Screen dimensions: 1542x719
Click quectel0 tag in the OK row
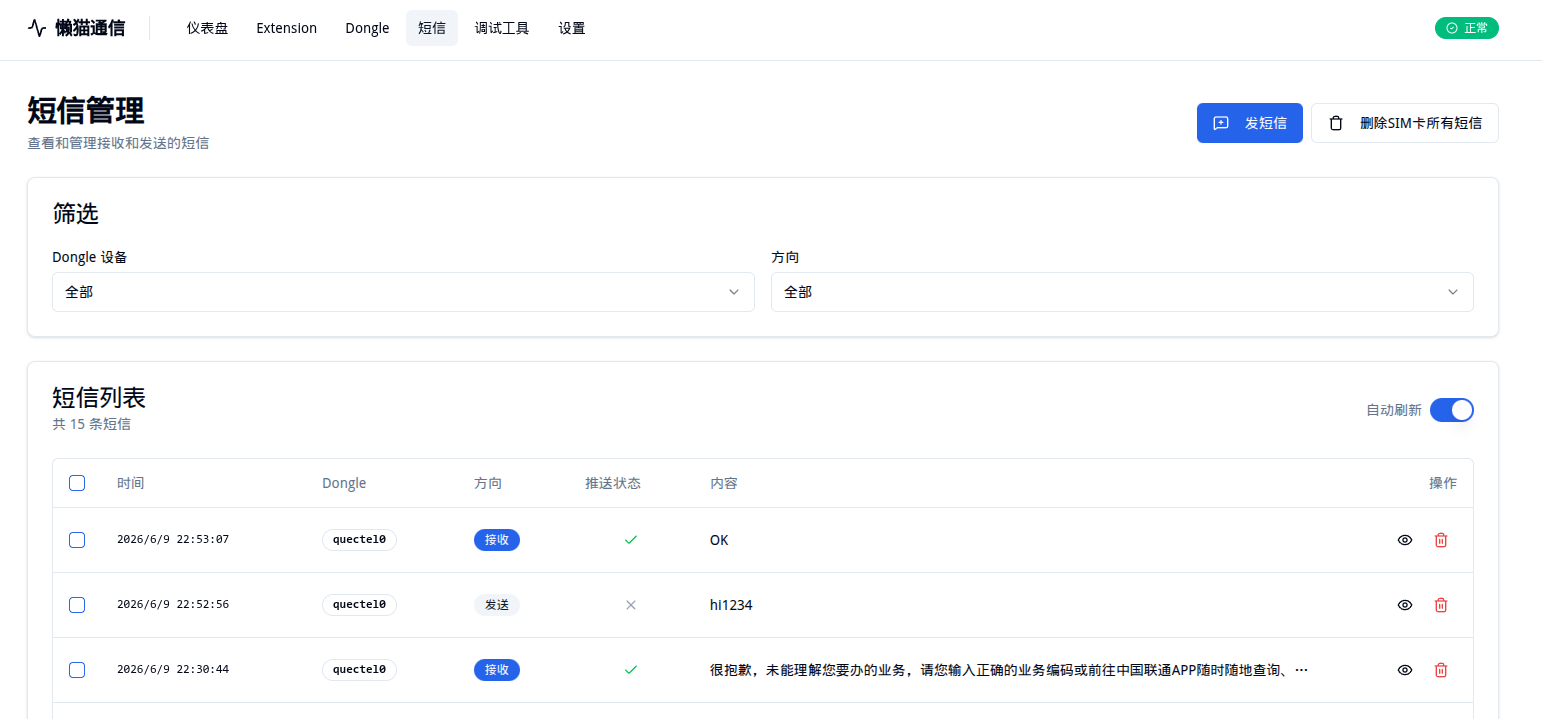(359, 540)
